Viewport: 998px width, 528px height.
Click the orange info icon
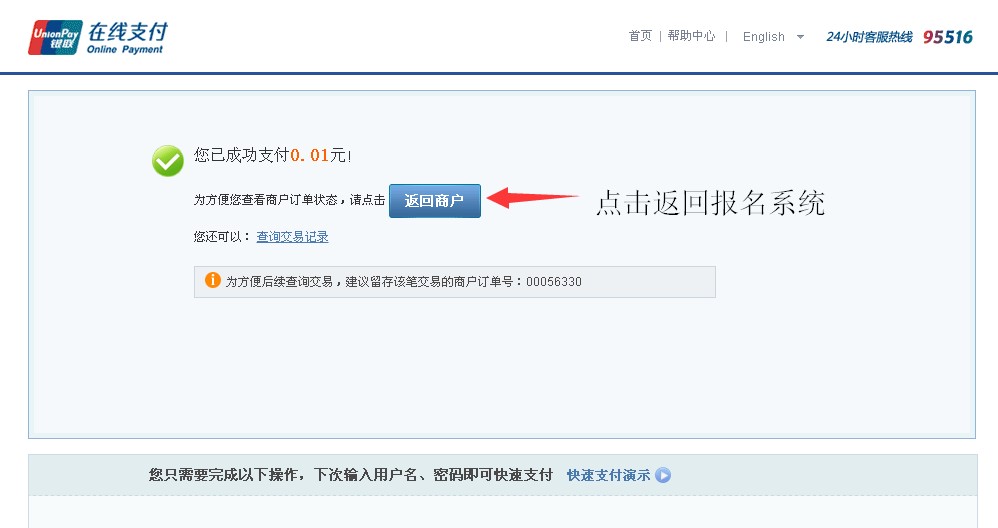(x=212, y=281)
